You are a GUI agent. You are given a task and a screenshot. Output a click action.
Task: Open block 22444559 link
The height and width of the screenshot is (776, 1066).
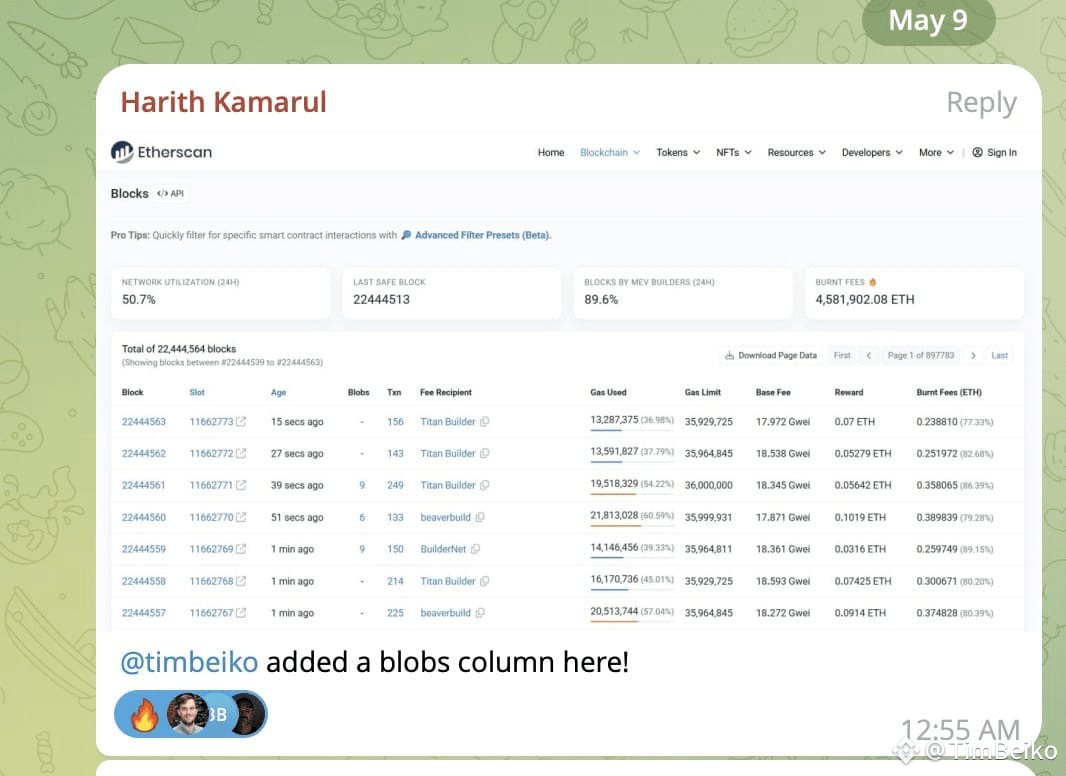click(x=143, y=549)
